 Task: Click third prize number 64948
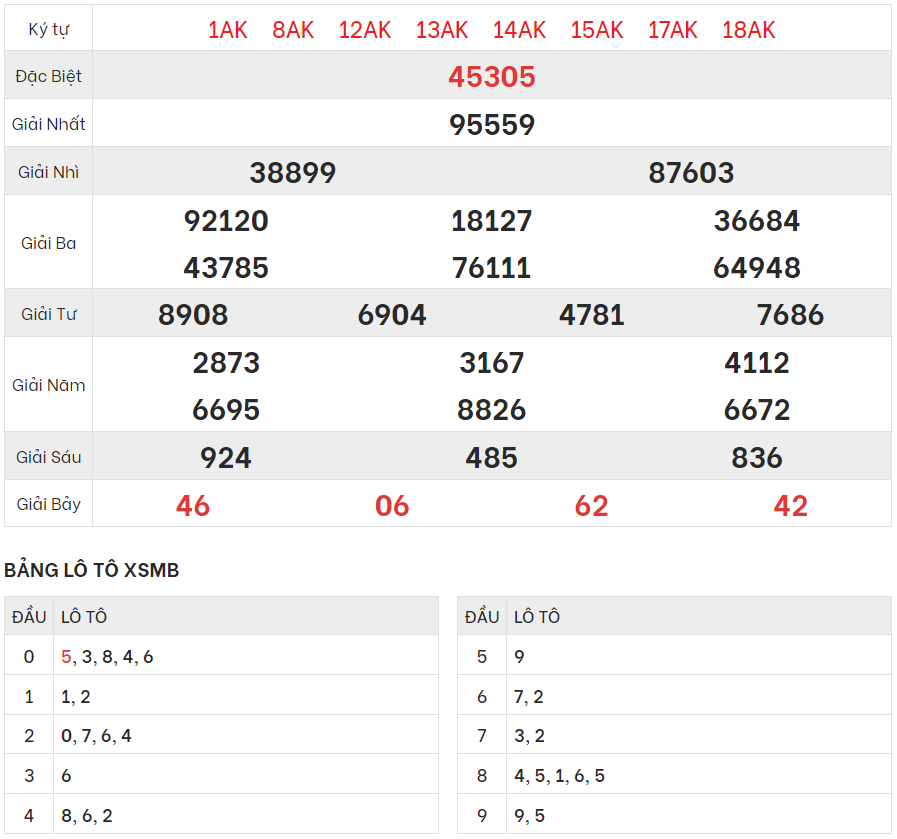[756, 268]
